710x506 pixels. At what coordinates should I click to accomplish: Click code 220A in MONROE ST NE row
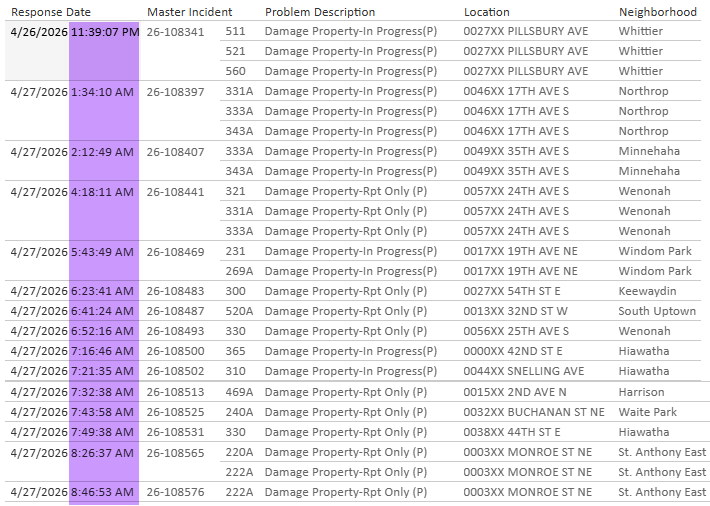click(x=239, y=452)
